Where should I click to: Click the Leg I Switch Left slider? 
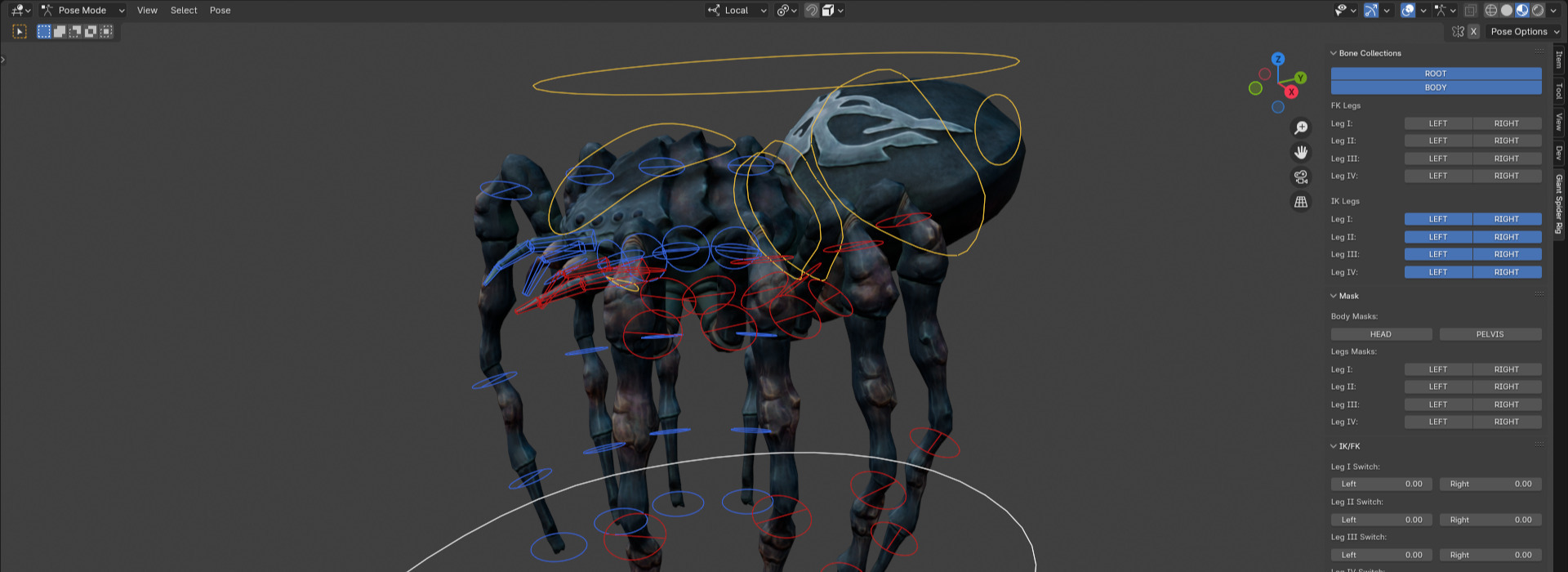1381,484
